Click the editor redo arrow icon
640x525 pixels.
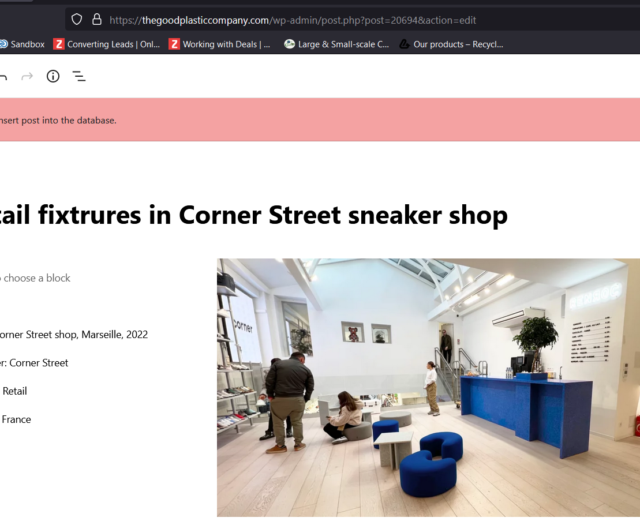click(27, 76)
